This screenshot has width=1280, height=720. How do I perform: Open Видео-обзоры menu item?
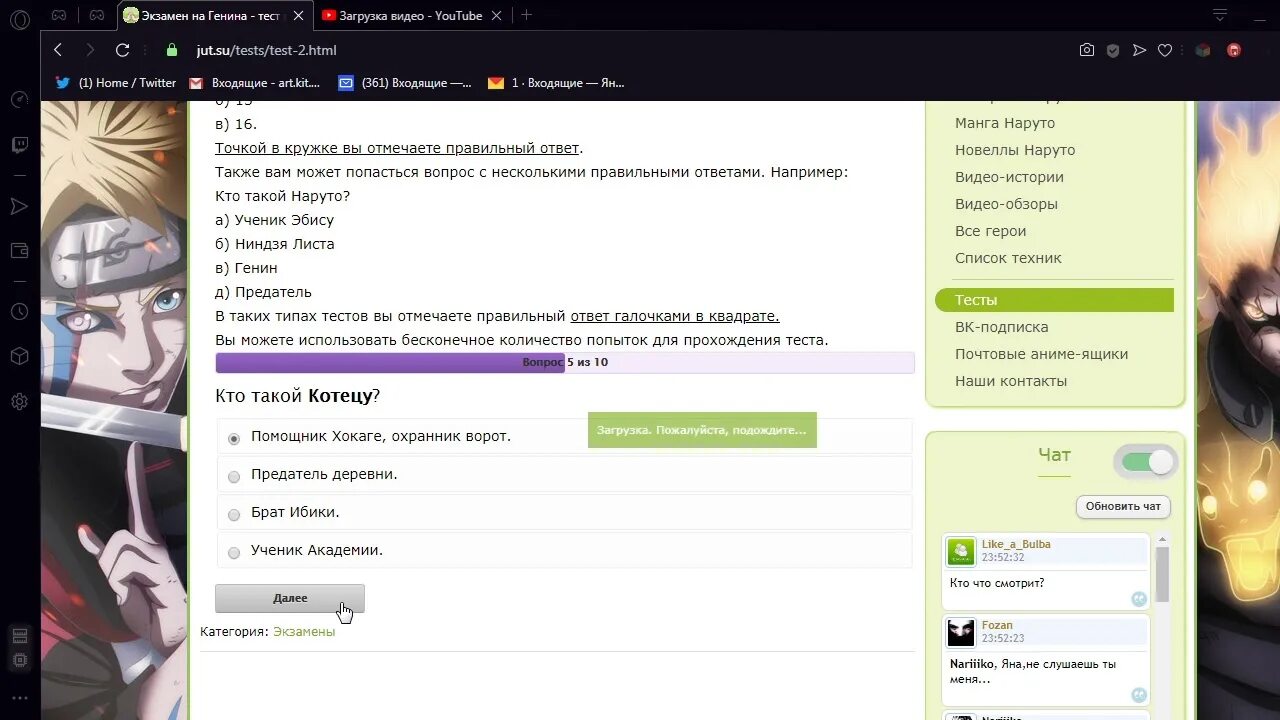(x=1006, y=204)
